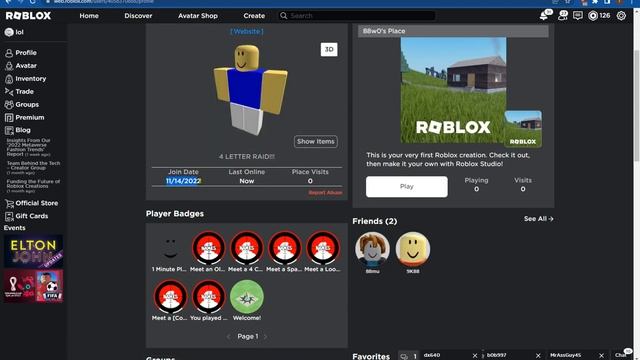The height and width of the screenshot is (360, 640).
Task: Open the first friend's avatar in Friends
Action: click(x=372, y=249)
